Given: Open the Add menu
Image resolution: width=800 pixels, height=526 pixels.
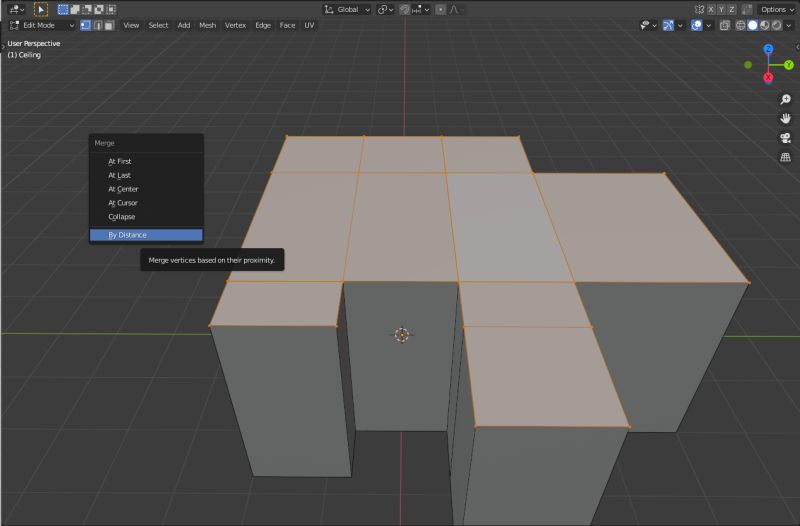Looking at the screenshot, I should [x=184, y=25].
